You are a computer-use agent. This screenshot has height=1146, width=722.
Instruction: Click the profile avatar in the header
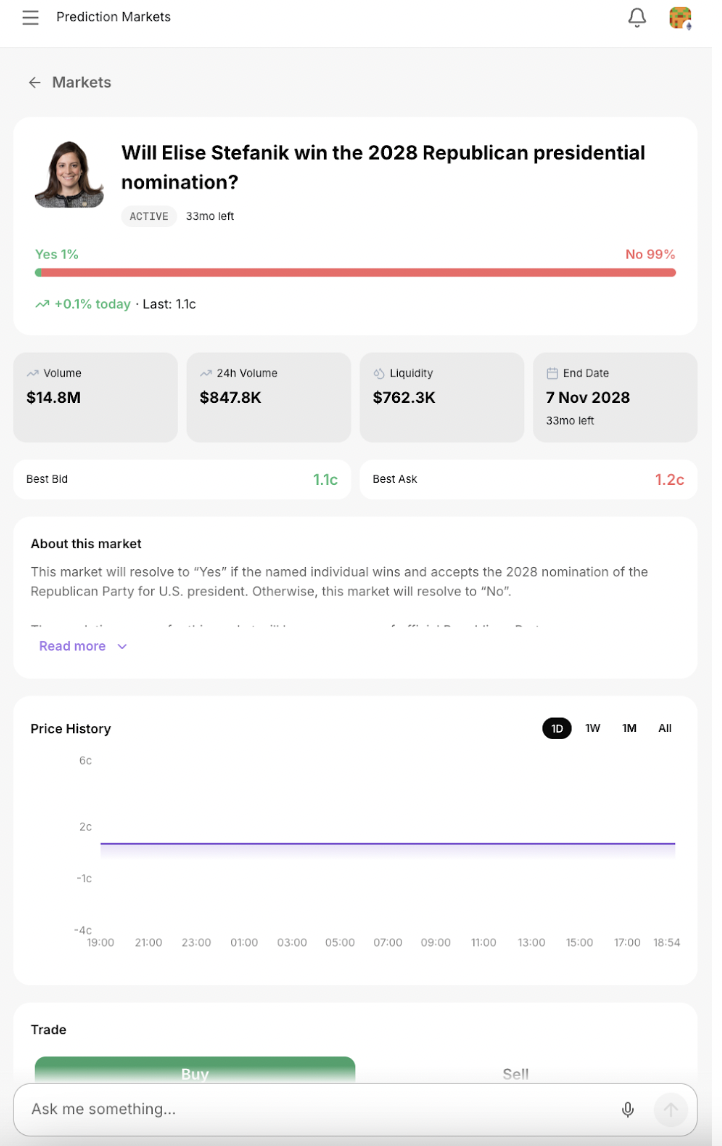pyautogui.click(x=681, y=17)
